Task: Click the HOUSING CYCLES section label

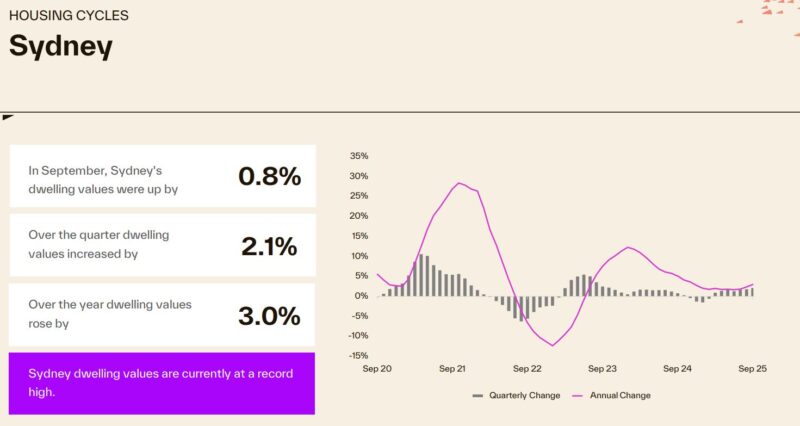Action: (68, 16)
